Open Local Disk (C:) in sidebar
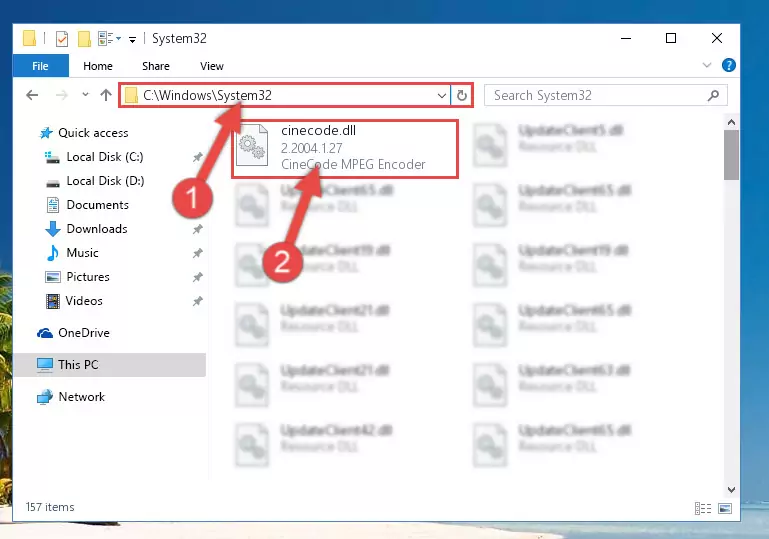769x539 pixels. point(105,157)
